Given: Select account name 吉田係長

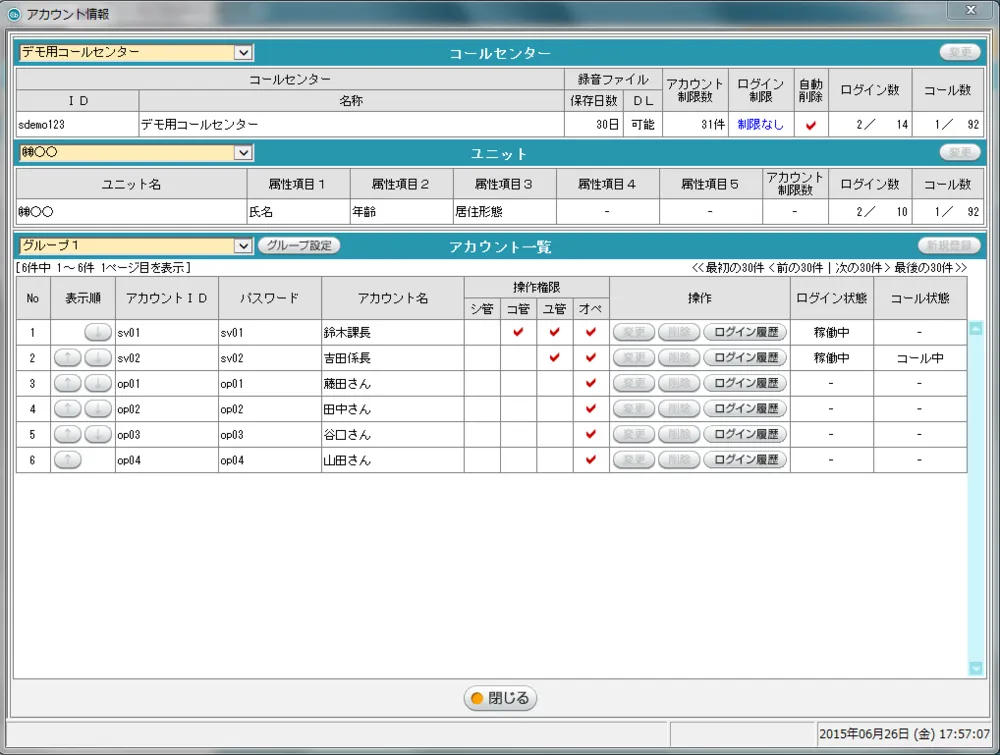Looking at the screenshot, I should 347,358.
